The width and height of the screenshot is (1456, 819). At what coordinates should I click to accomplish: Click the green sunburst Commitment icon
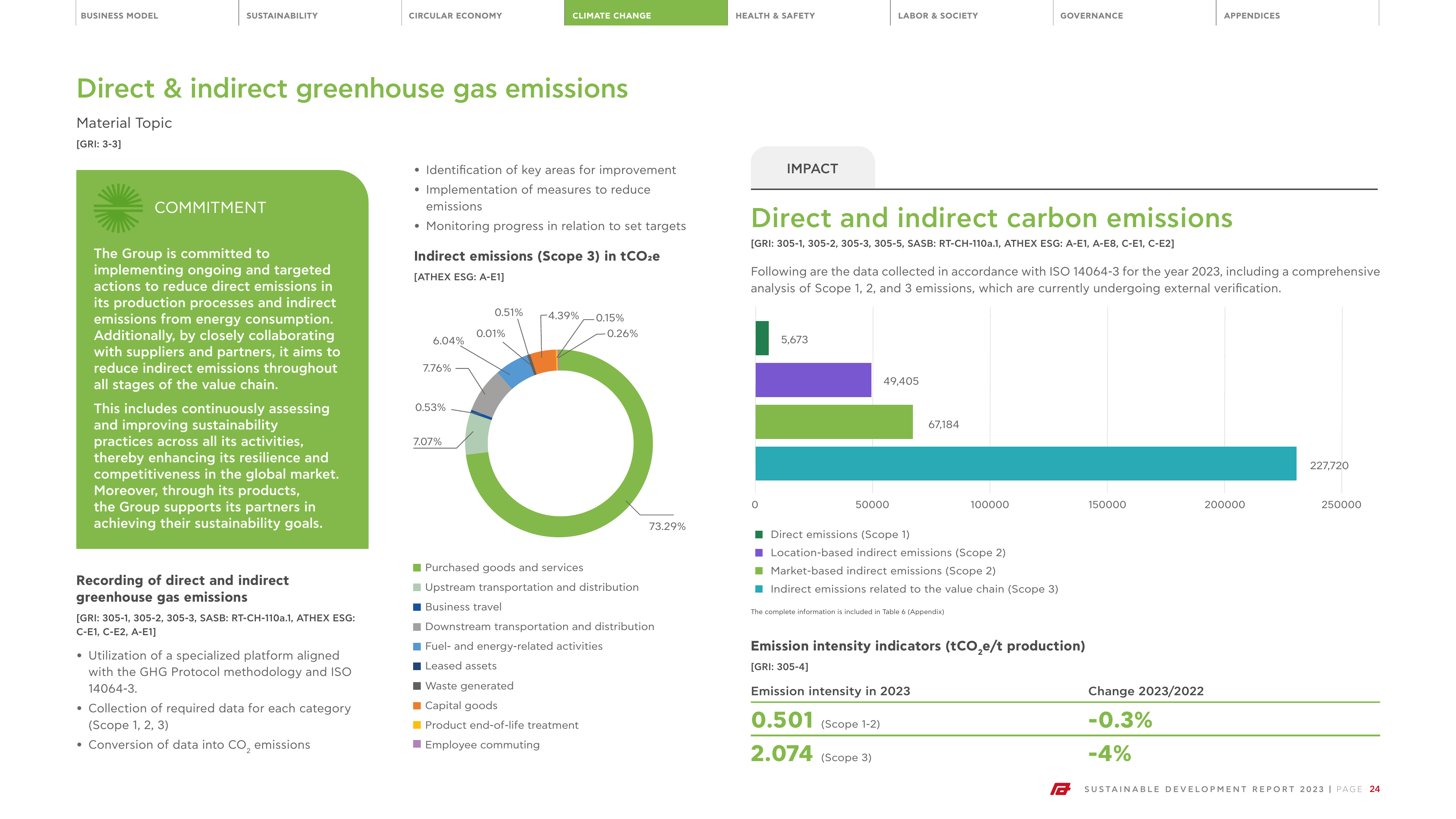[x=118, y=207]
